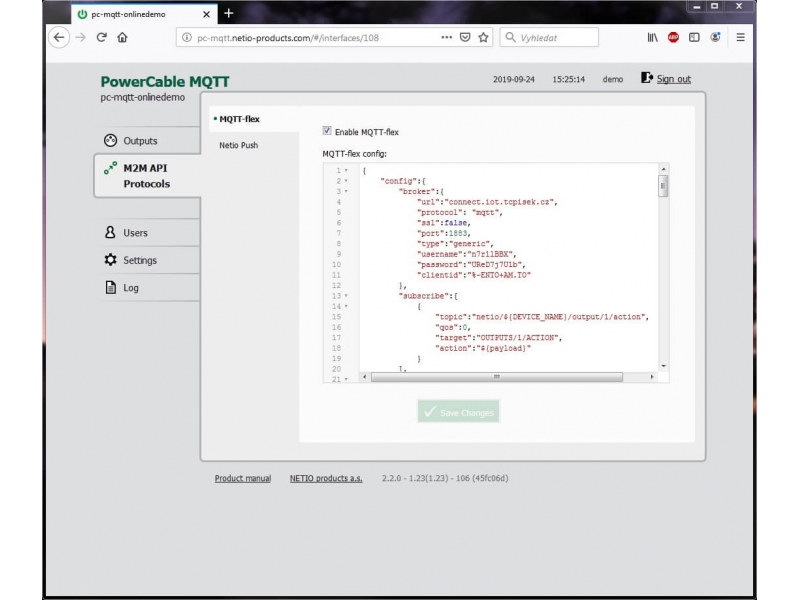Click the editor scroll down arrow
The height and width of the screenshot is (600, 800).
pos(663,366)
